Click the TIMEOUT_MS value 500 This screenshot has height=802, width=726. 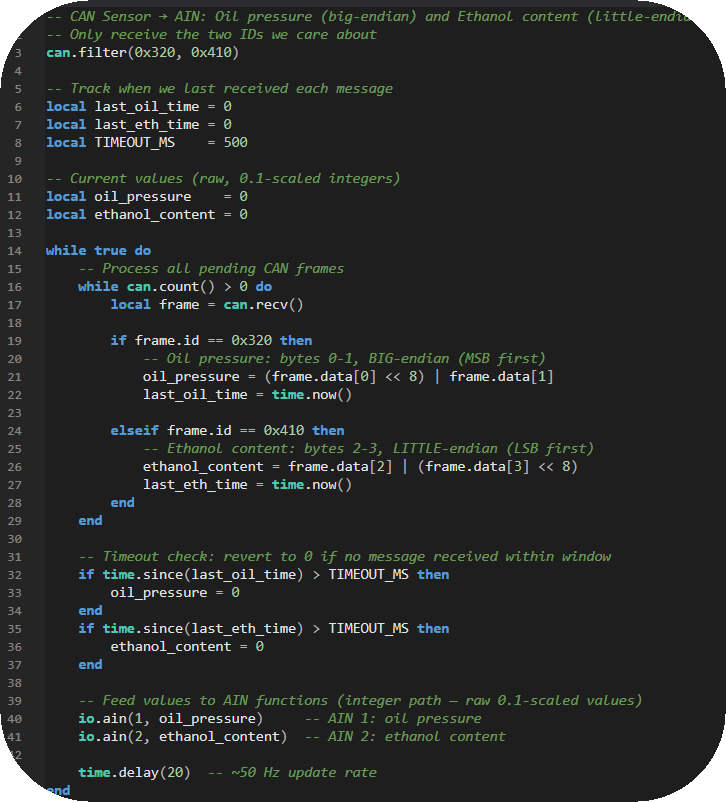pyautogui.click(x=236, y=142)
